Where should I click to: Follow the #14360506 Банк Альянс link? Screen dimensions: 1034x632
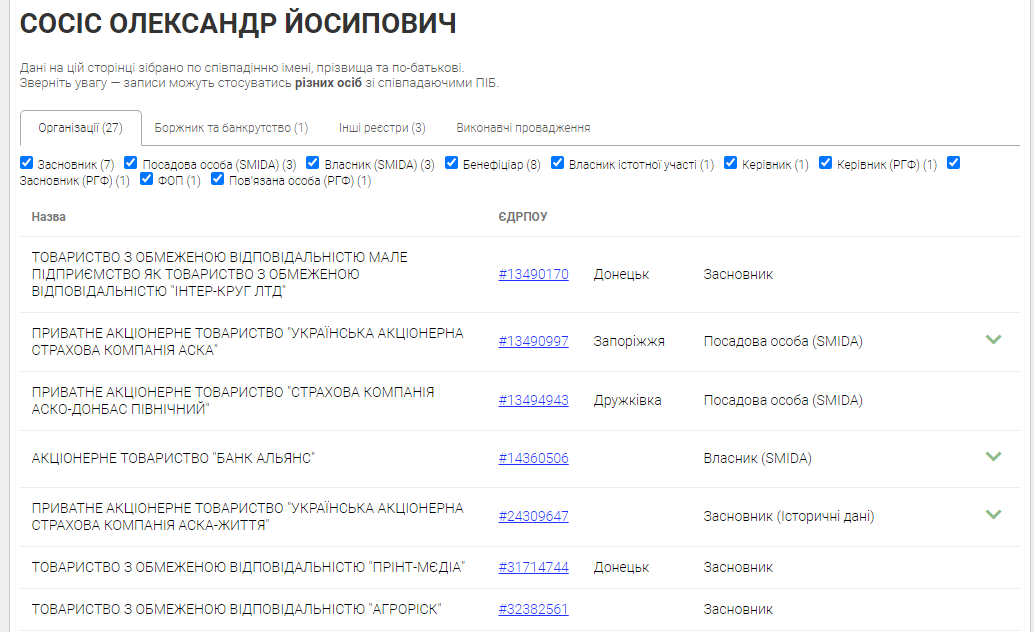pyautogui.click(x=533, y=459)
